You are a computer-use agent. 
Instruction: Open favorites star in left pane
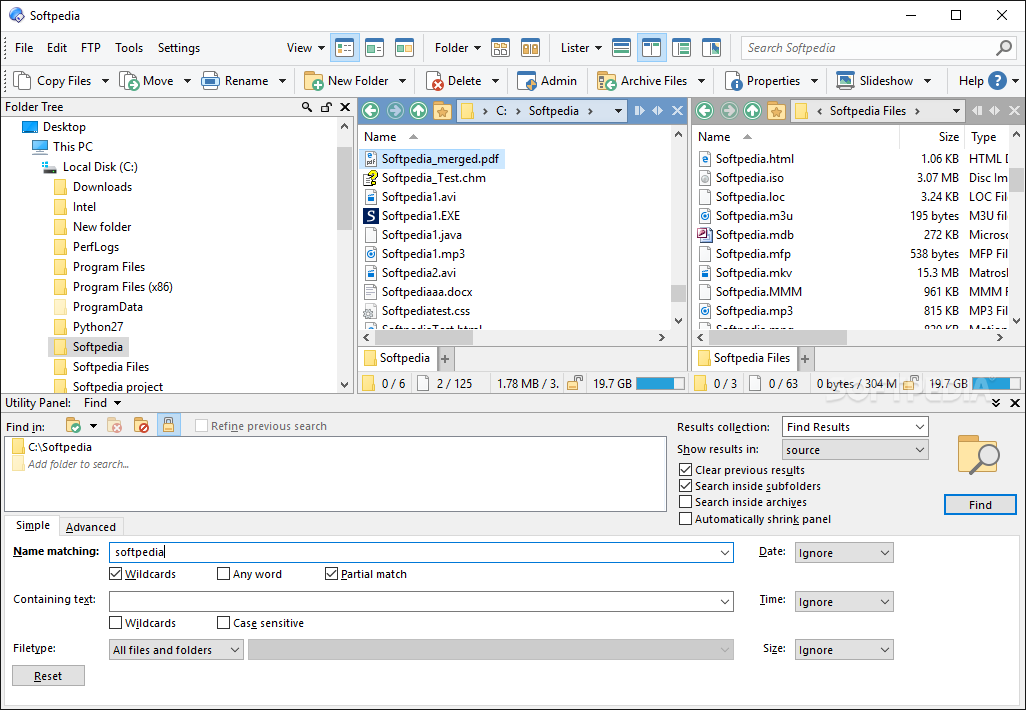tap(442, 111)
